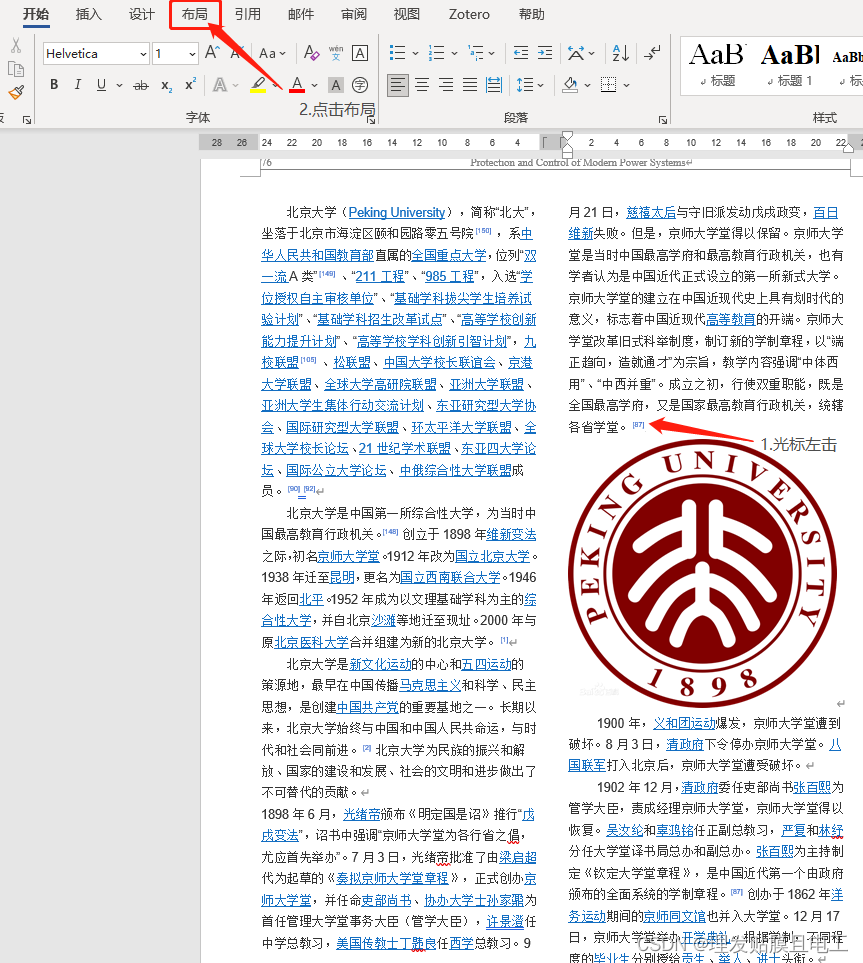Viewport: 863px width, 963px height.
Task: Click the Copy icon in clipboard group
Action: click(x=16, y=69)
